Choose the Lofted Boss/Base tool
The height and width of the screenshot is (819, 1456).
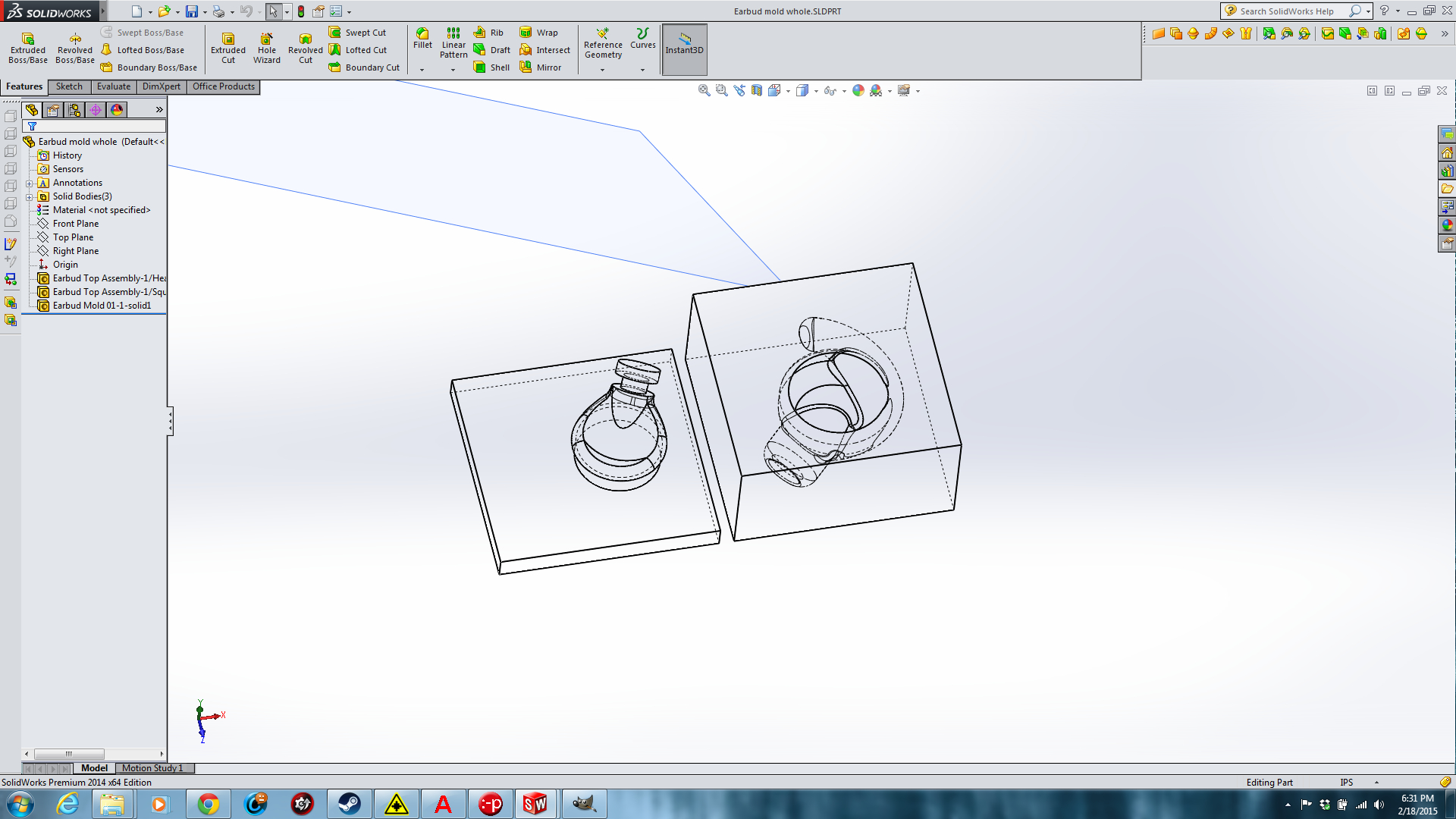143,50
